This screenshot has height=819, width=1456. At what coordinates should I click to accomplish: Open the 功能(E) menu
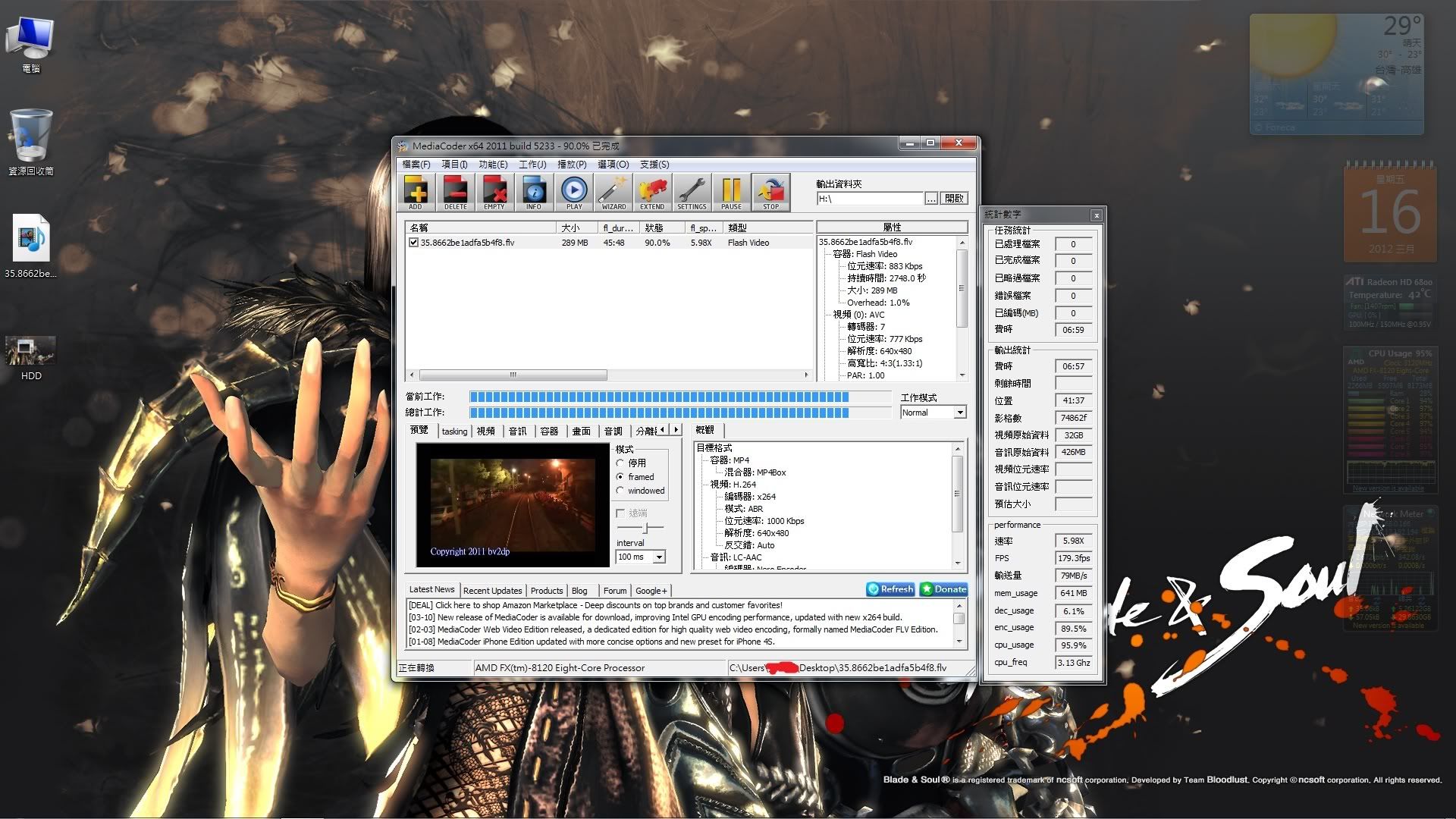[x=493, y=165]
